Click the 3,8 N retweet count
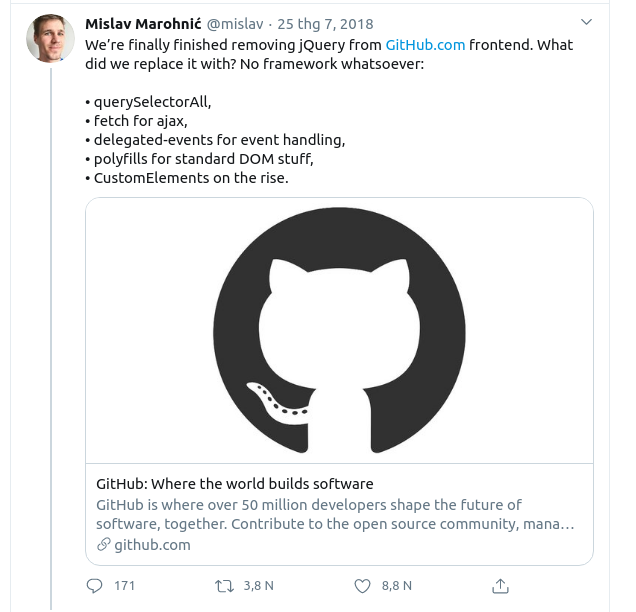 [258, 585]
